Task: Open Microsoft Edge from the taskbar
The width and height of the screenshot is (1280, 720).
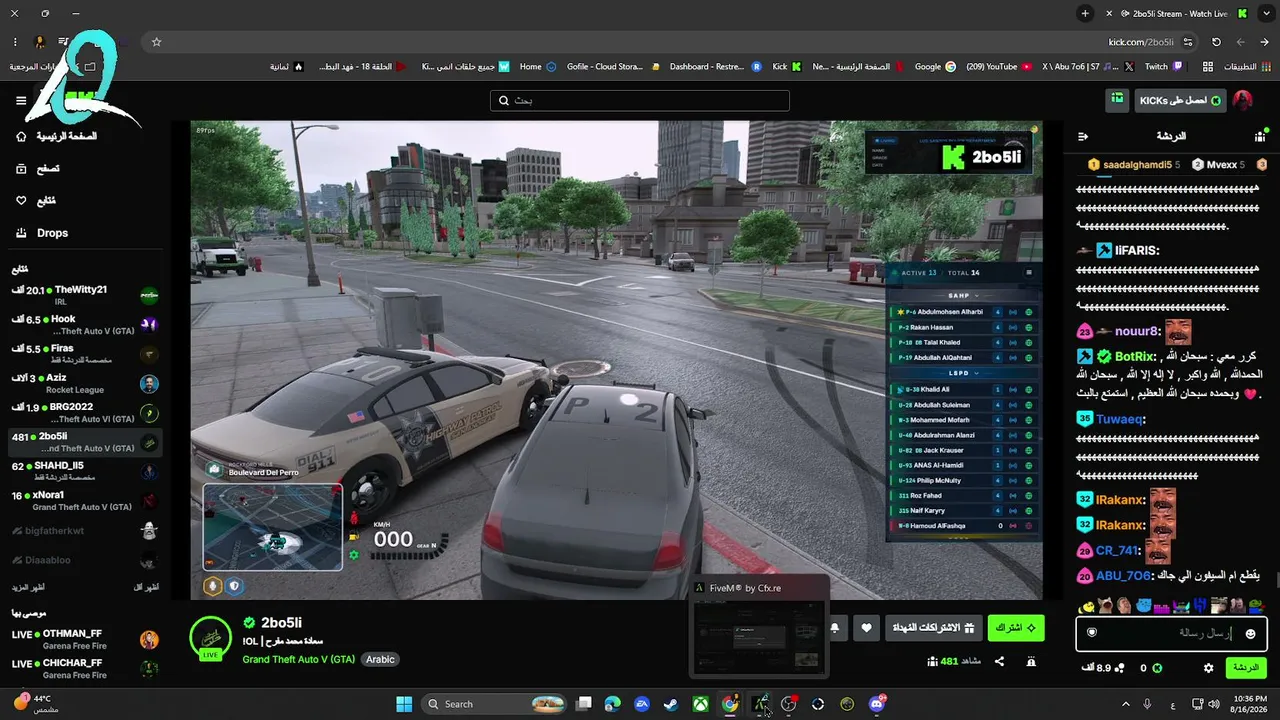Action: point(613,704)
